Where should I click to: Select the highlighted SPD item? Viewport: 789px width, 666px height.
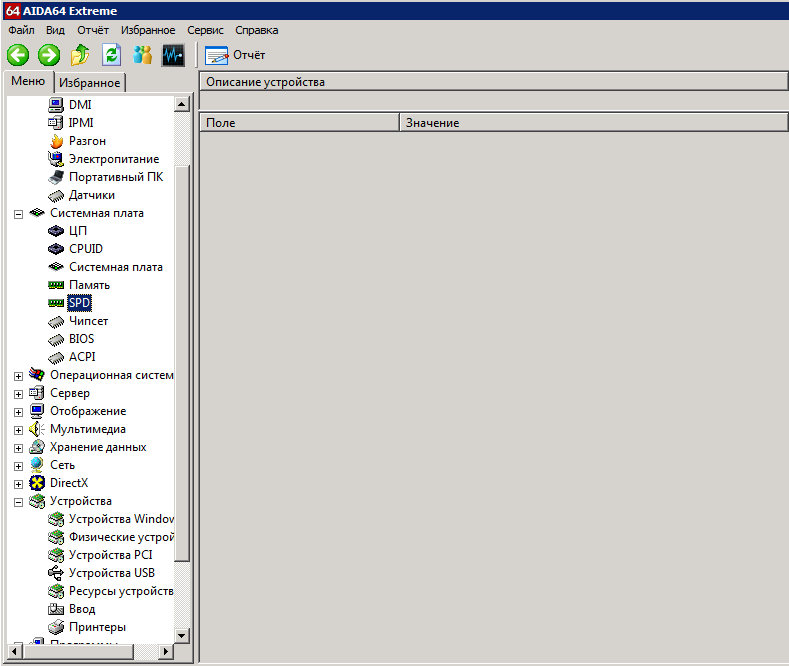coord(80,303)
